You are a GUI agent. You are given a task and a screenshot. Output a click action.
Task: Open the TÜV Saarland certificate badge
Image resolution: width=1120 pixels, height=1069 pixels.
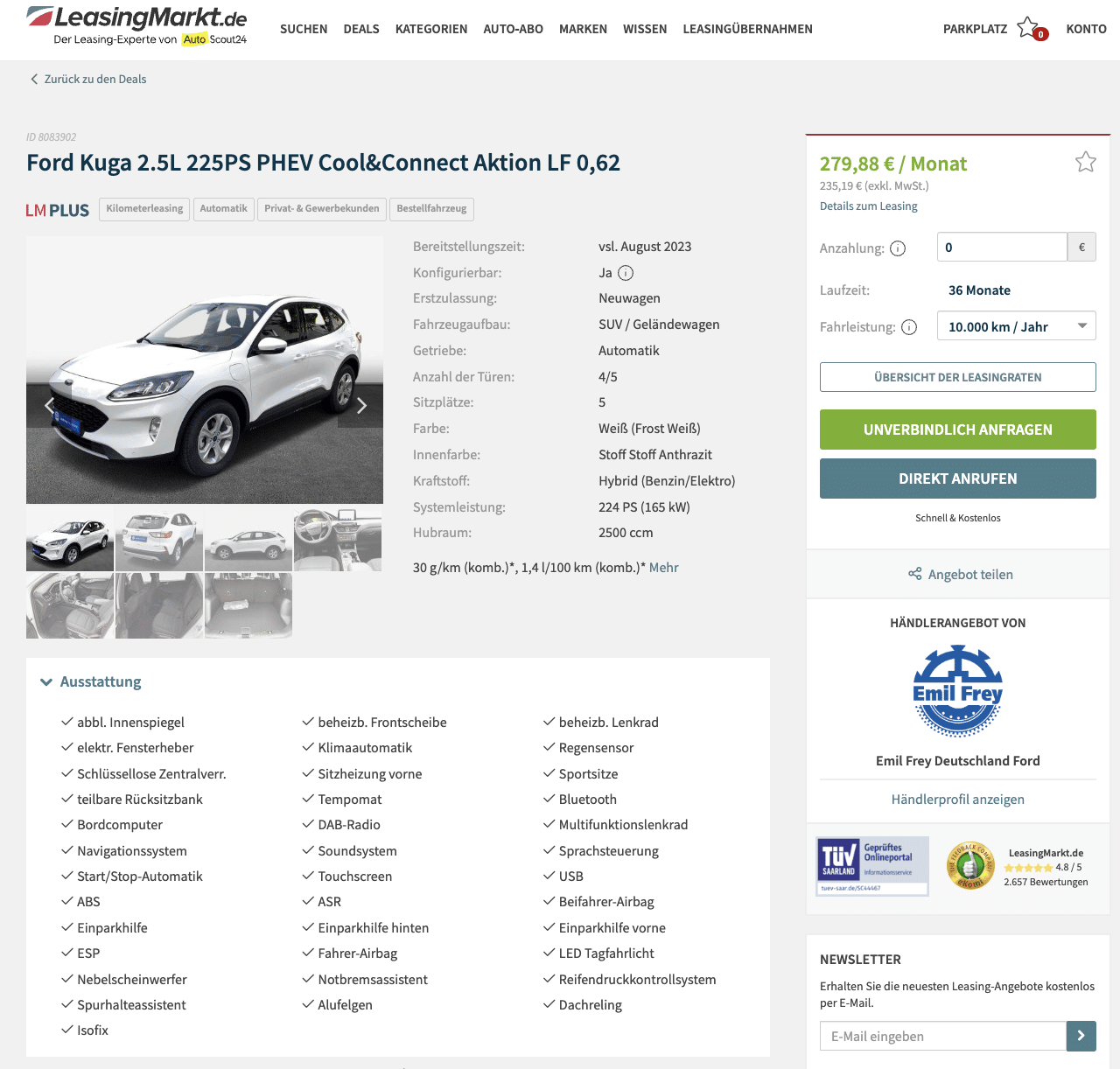[x=872, y=866]
